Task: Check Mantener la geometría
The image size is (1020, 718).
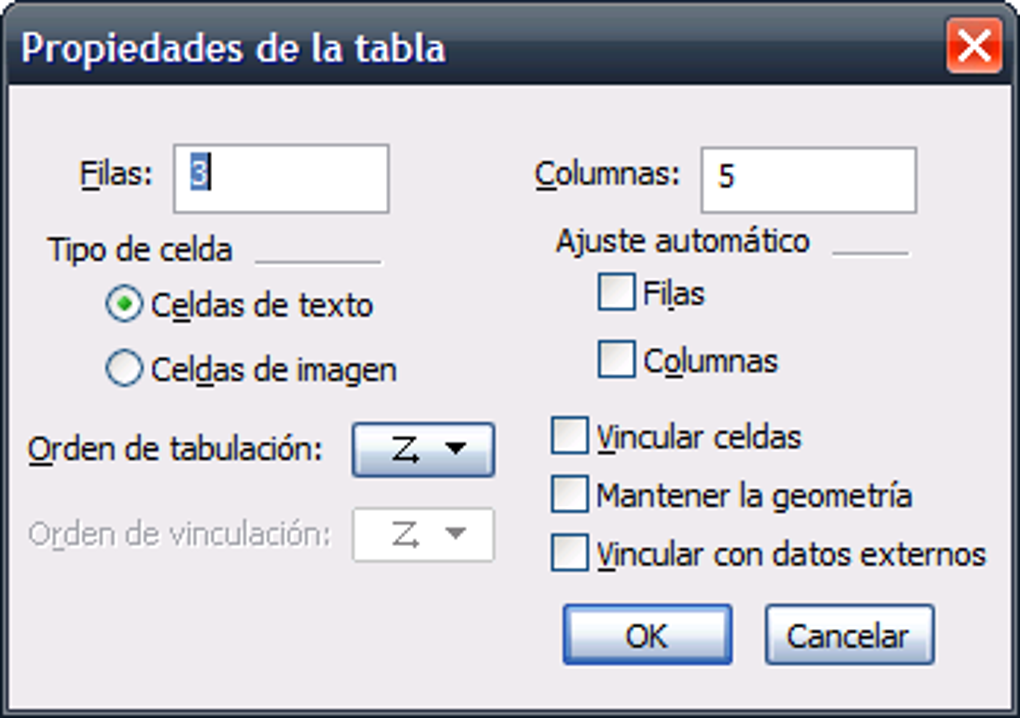Action: coord(570,495)
